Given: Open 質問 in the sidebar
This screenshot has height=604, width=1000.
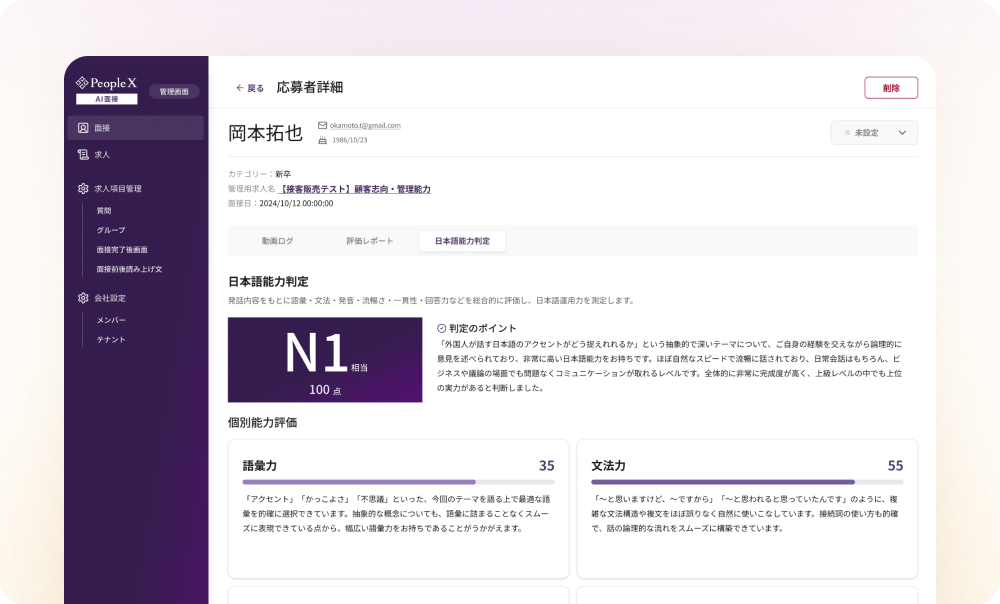Looking at the screenshot, I should 104,211.
